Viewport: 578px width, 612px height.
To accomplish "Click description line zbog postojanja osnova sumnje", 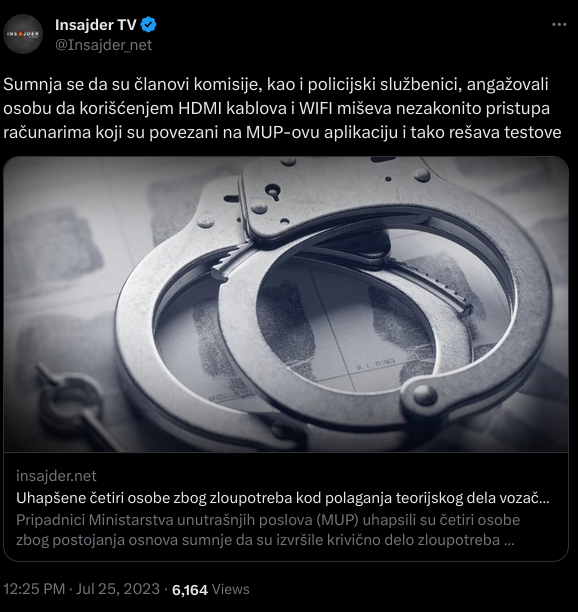I will click(x=265, y=541).
